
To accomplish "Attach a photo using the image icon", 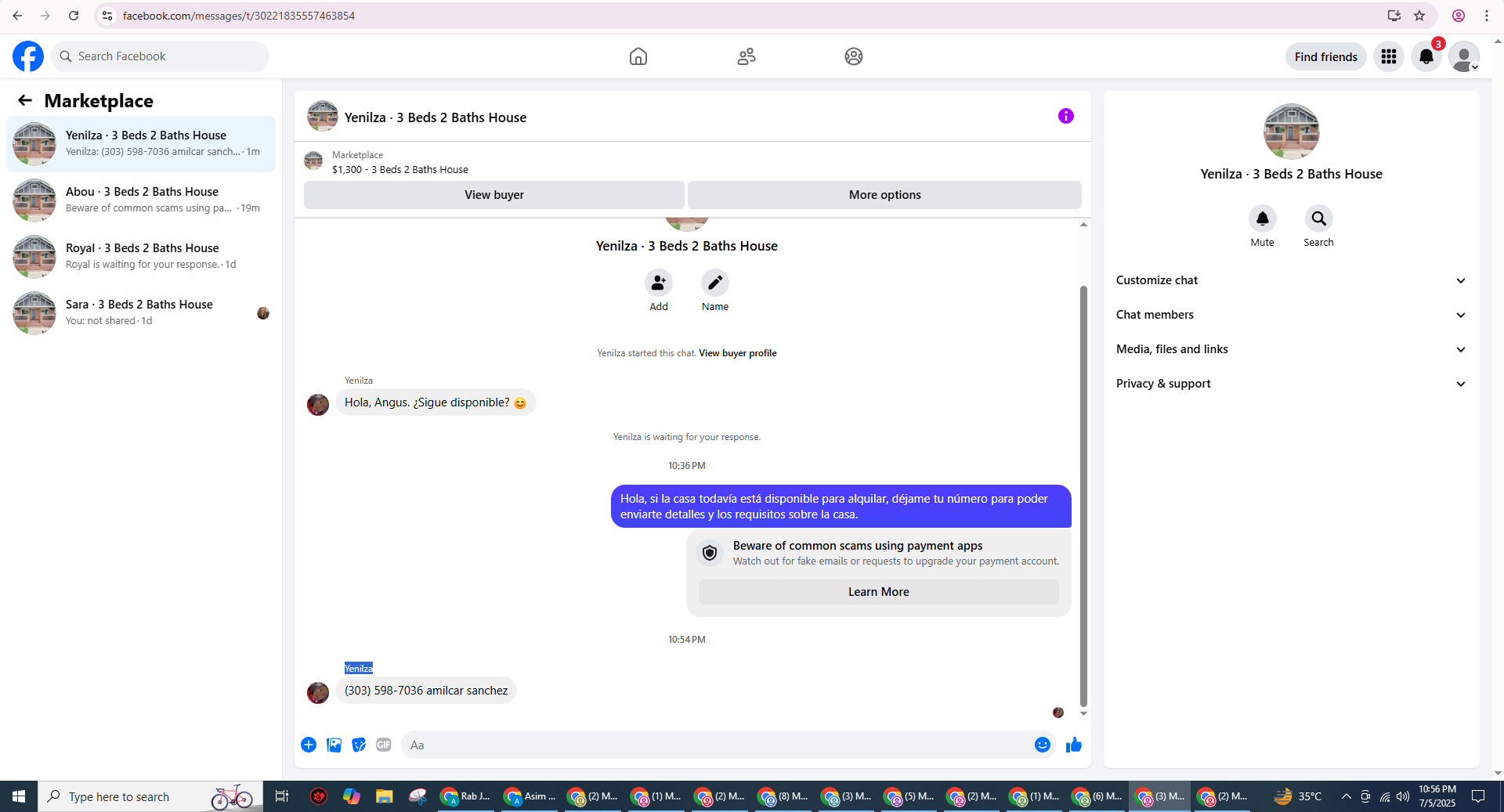I will pos(334,745).
